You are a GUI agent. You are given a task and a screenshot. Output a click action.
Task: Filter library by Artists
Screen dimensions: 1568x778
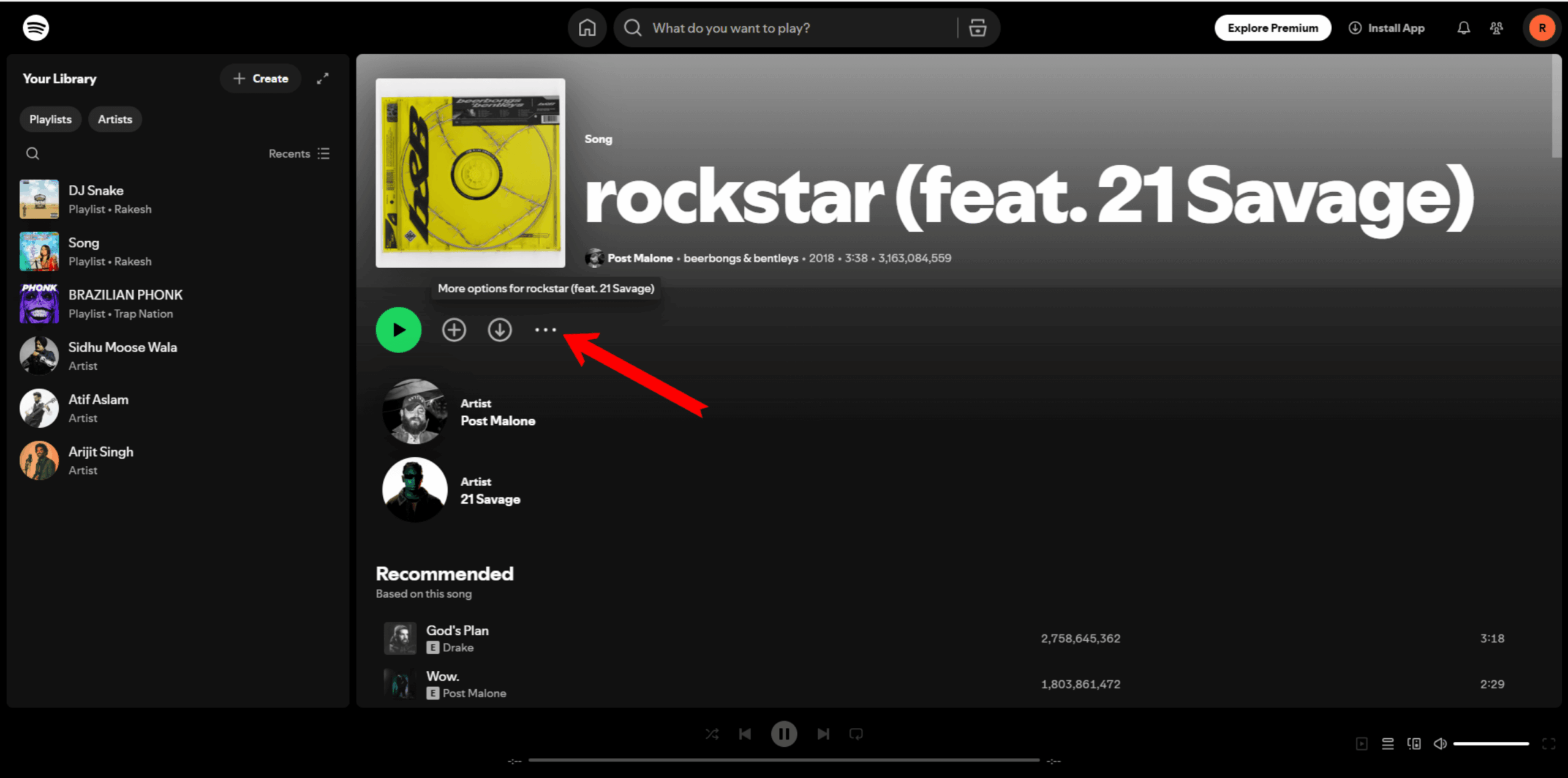click(115, 119)
